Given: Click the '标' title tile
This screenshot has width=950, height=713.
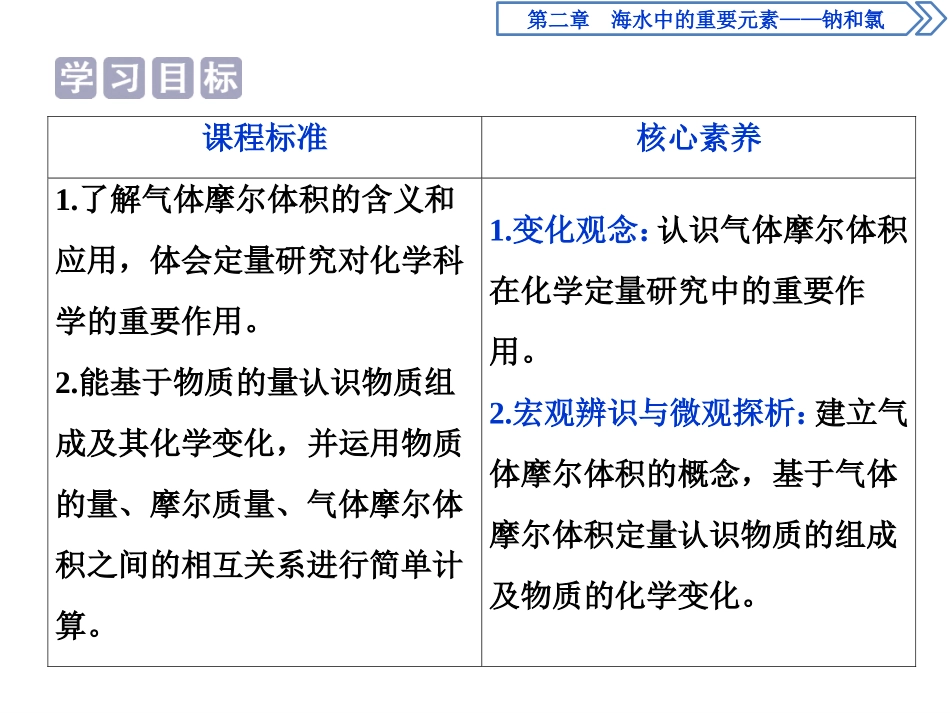Looking at the screenshot, I should 221,78.
